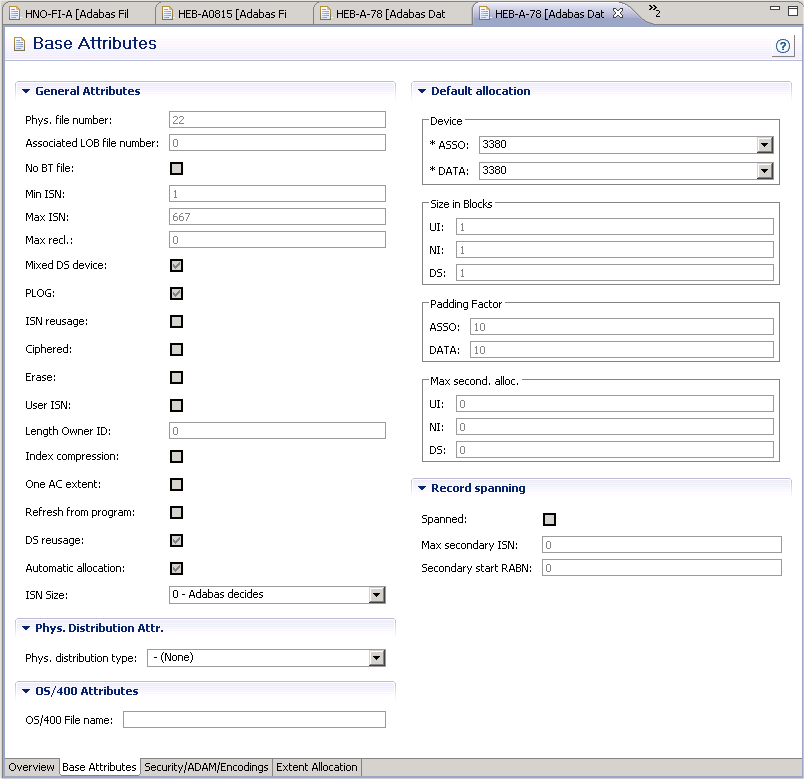Click the Help icon
This screenshot has width=804, height=779.
click(x=783, y=46)
